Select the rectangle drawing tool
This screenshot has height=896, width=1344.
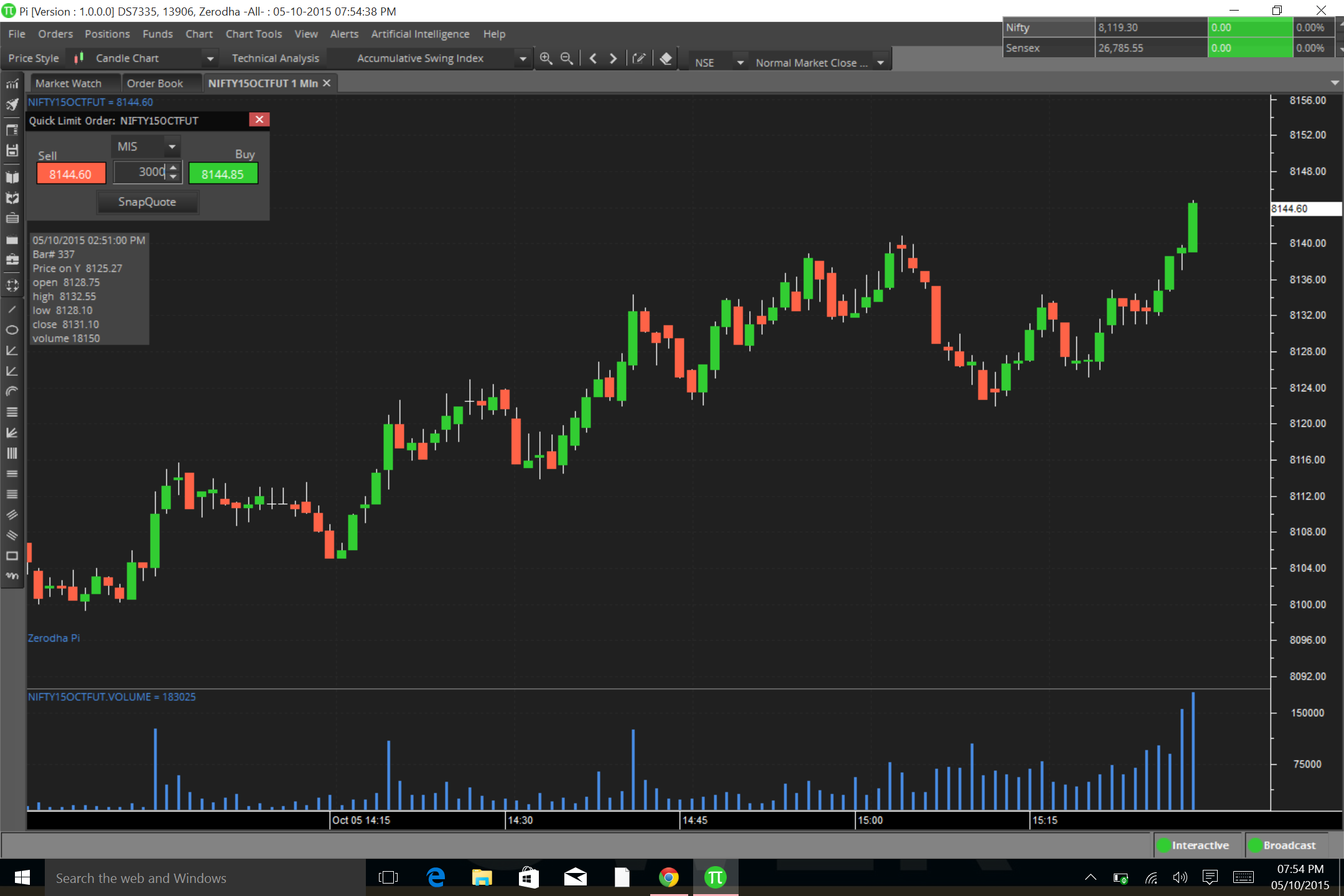point(12,556)
